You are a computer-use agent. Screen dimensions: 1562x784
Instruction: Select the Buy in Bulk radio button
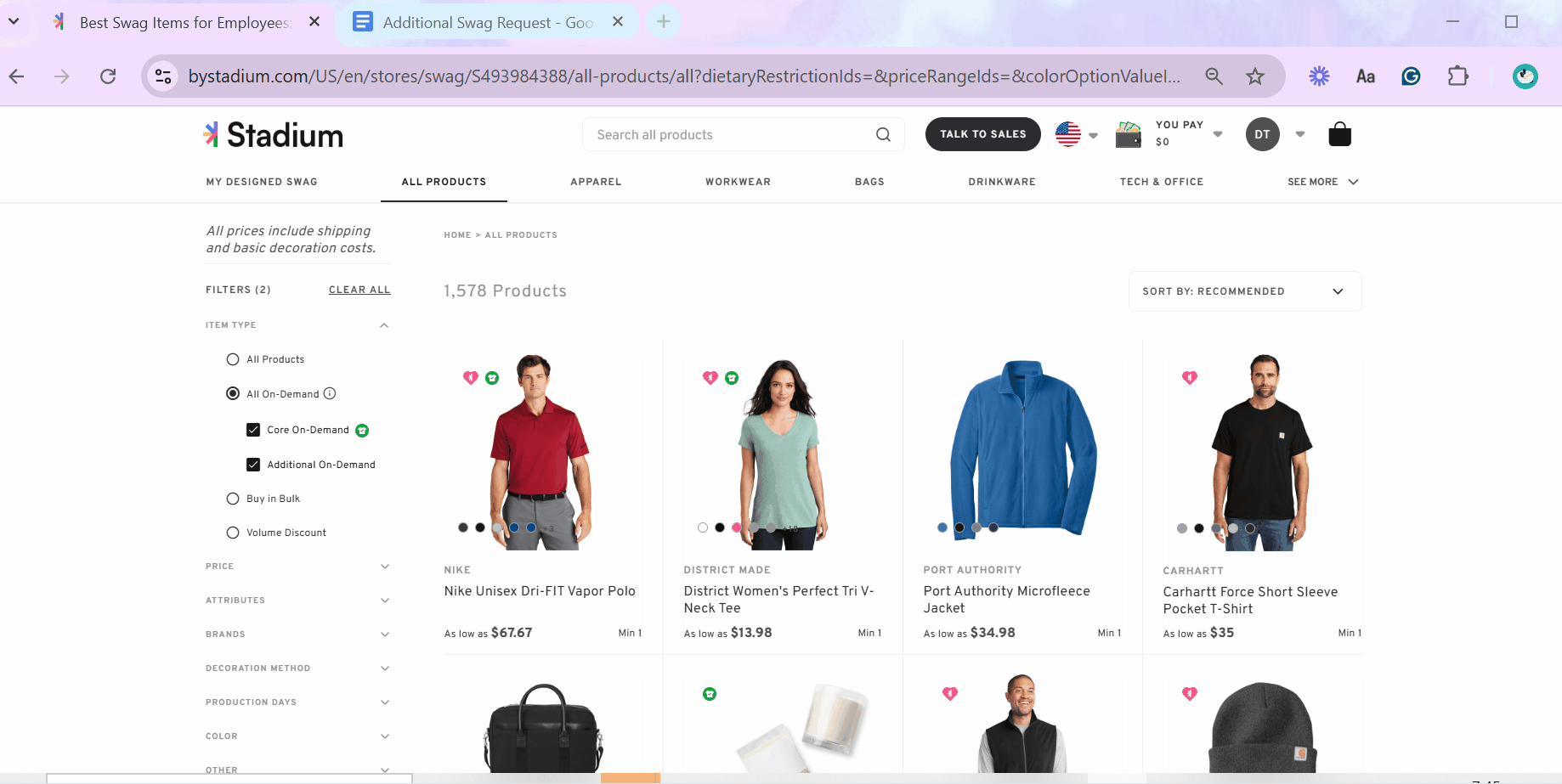tap(233, 499)
